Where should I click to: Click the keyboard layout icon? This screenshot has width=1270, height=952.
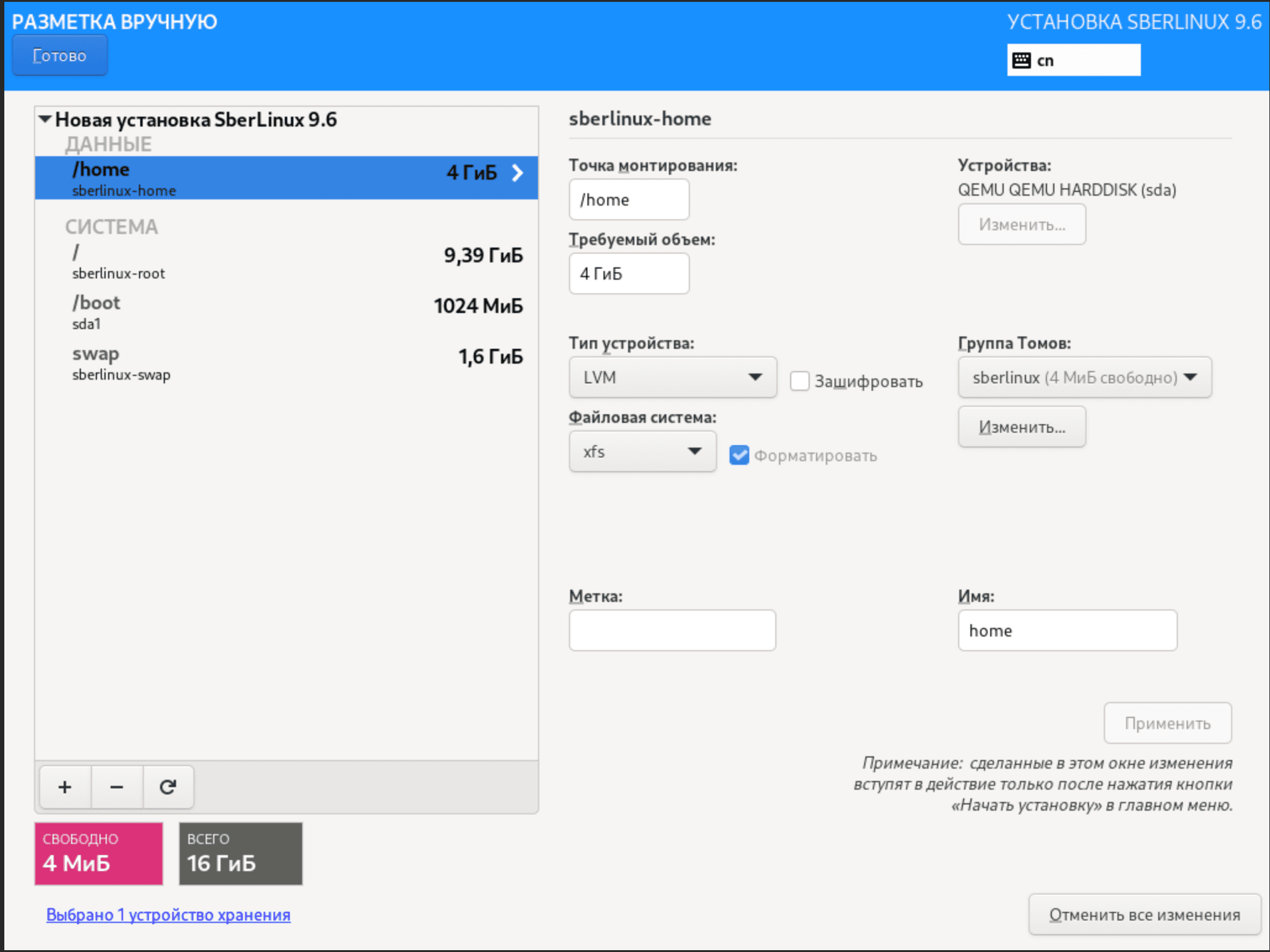coord(1022,61)
